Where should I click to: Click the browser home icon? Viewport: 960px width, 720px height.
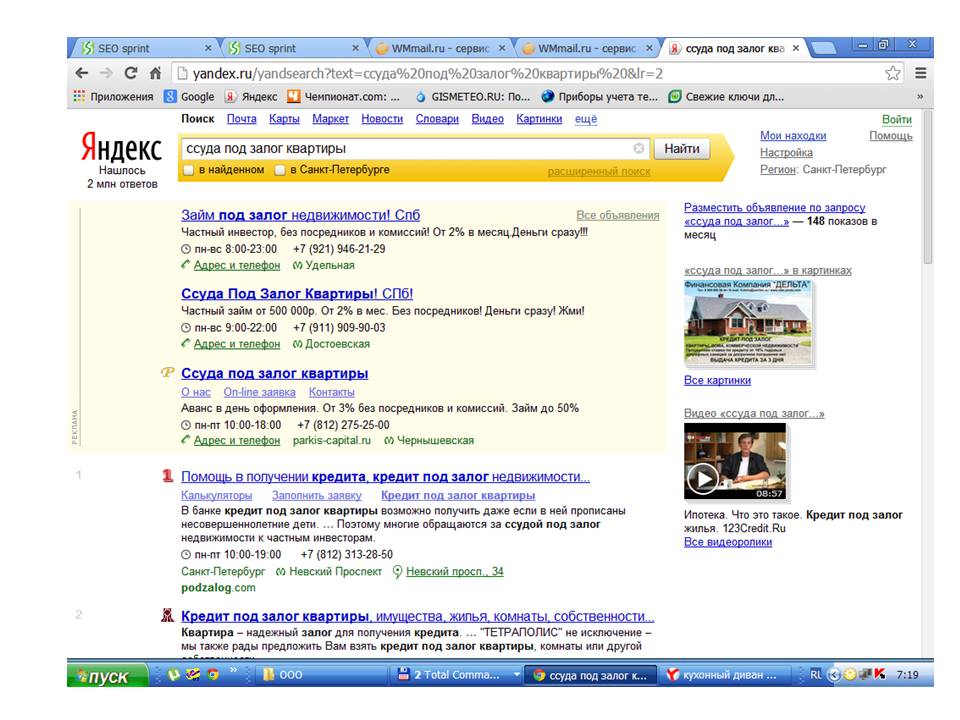click(x=155, y=73)
